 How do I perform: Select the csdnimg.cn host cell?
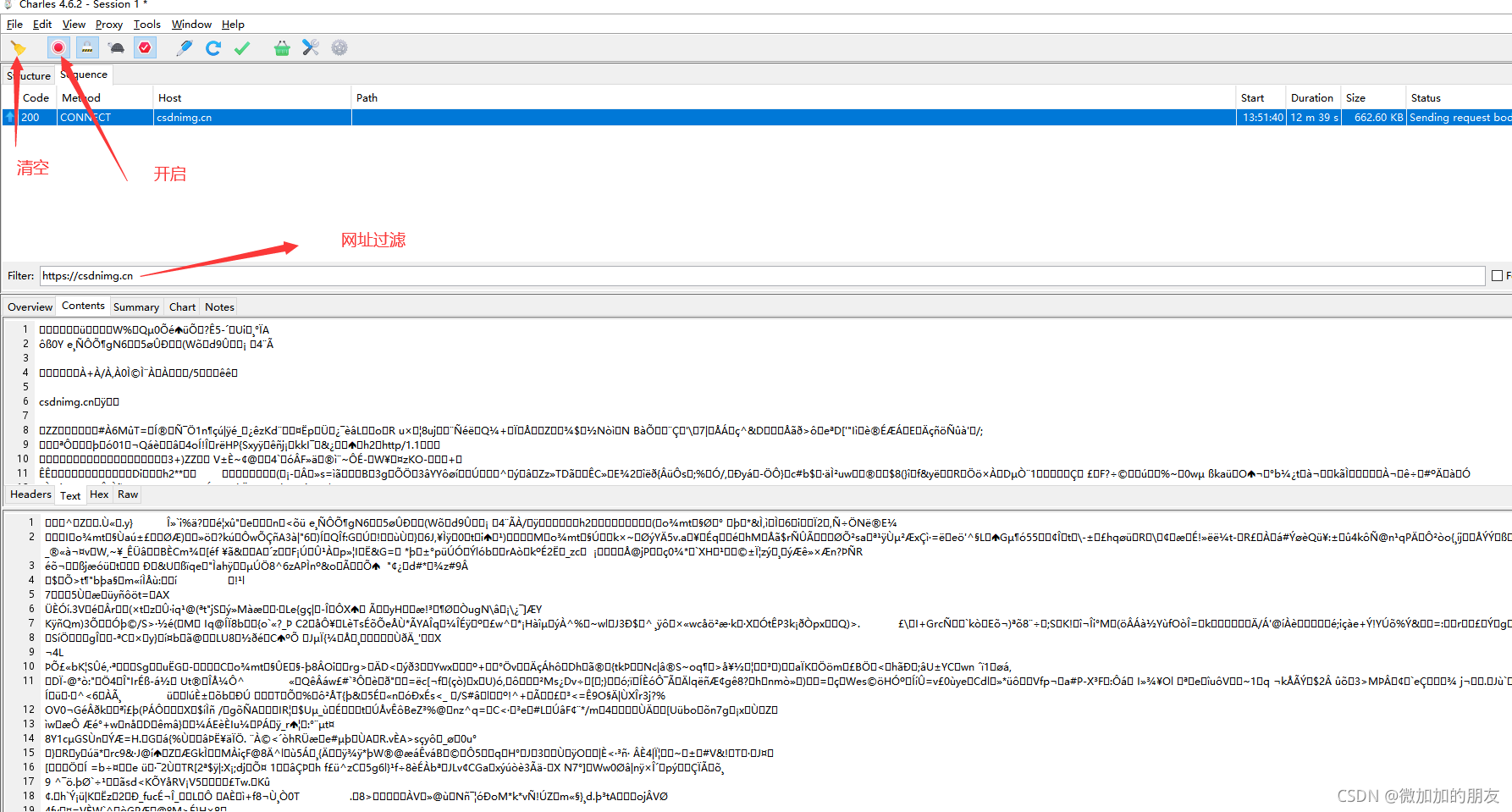pos(252,118)
